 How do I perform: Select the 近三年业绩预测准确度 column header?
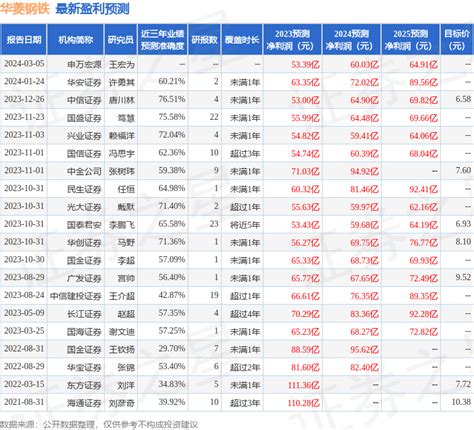162,40
